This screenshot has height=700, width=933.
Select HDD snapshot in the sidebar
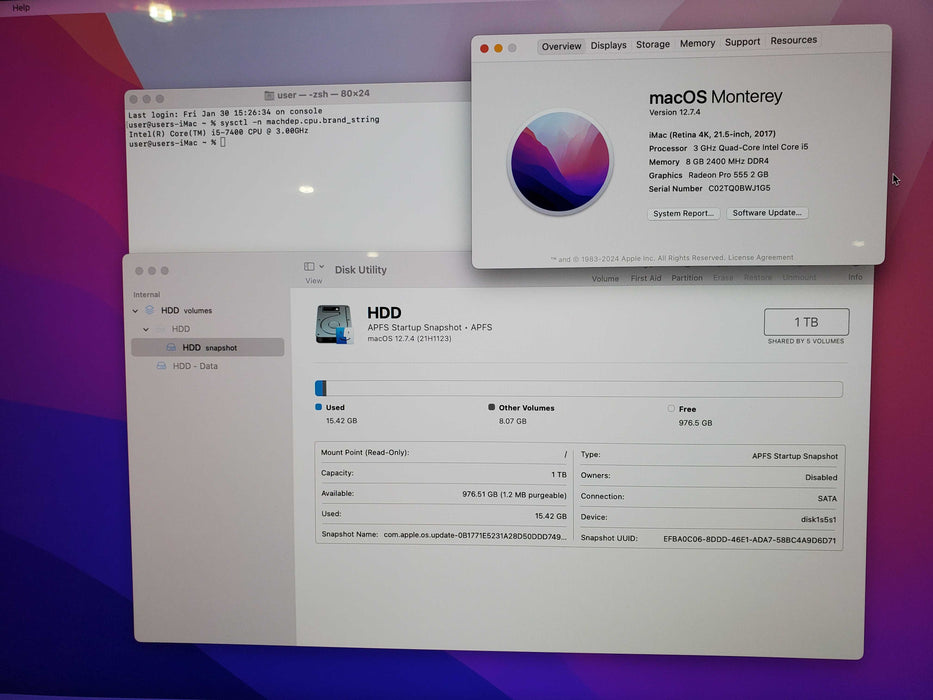(208, 348)
